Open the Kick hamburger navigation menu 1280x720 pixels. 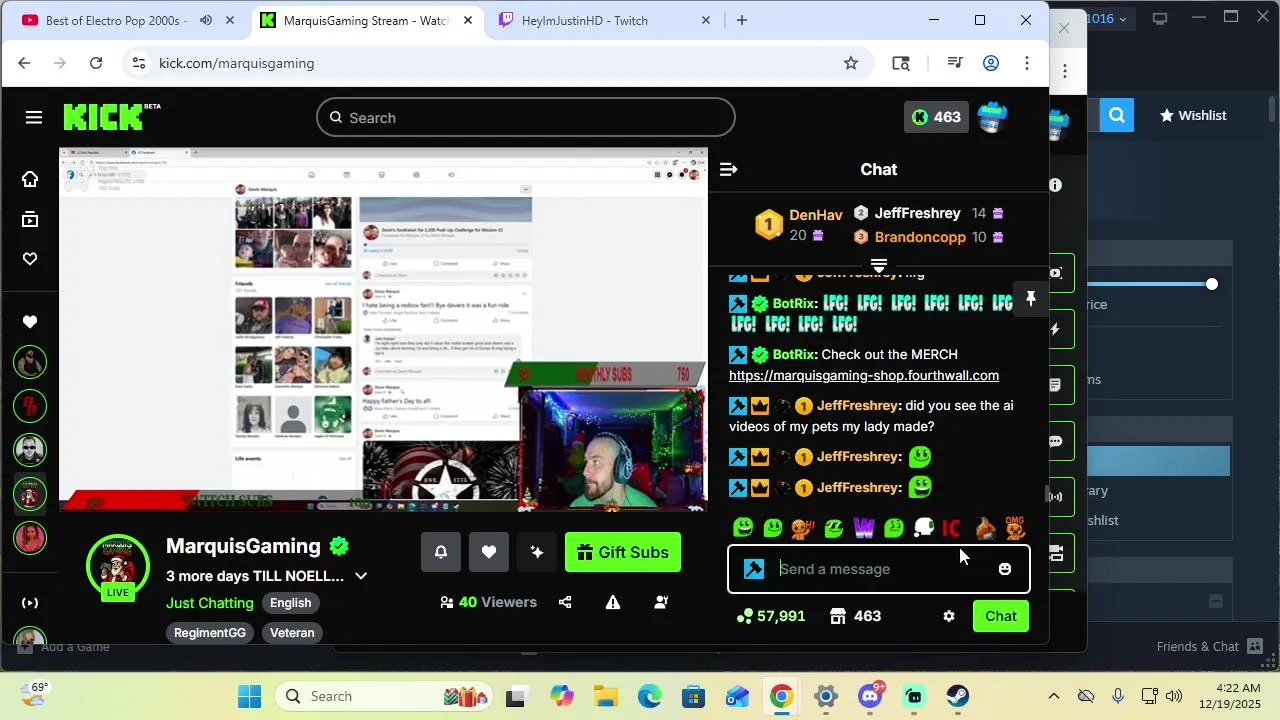click(34, 118)
